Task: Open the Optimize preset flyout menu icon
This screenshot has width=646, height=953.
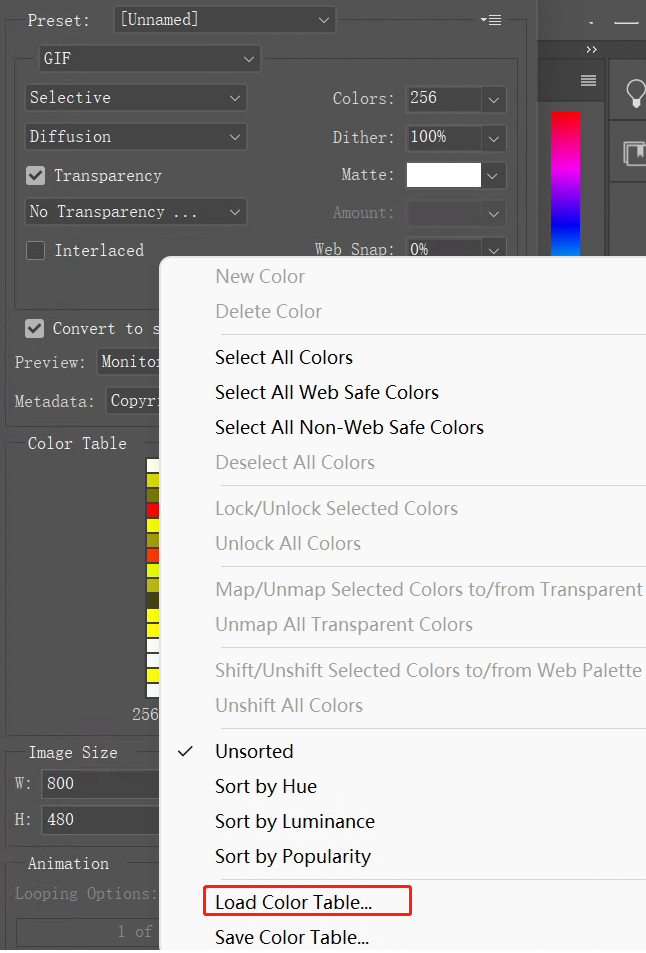Action: (490, 20)
